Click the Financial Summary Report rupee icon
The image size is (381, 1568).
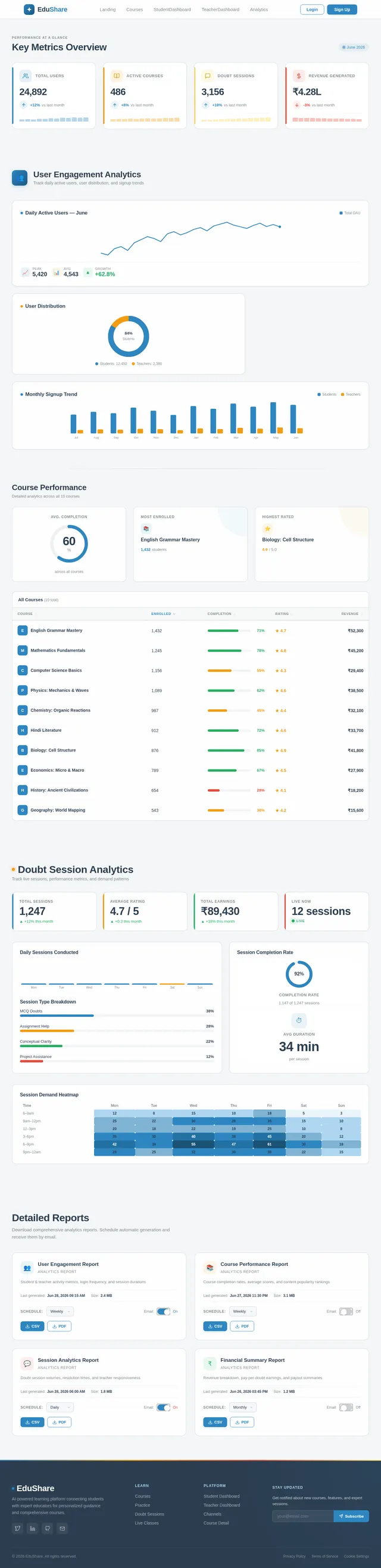click(210, 1364)
